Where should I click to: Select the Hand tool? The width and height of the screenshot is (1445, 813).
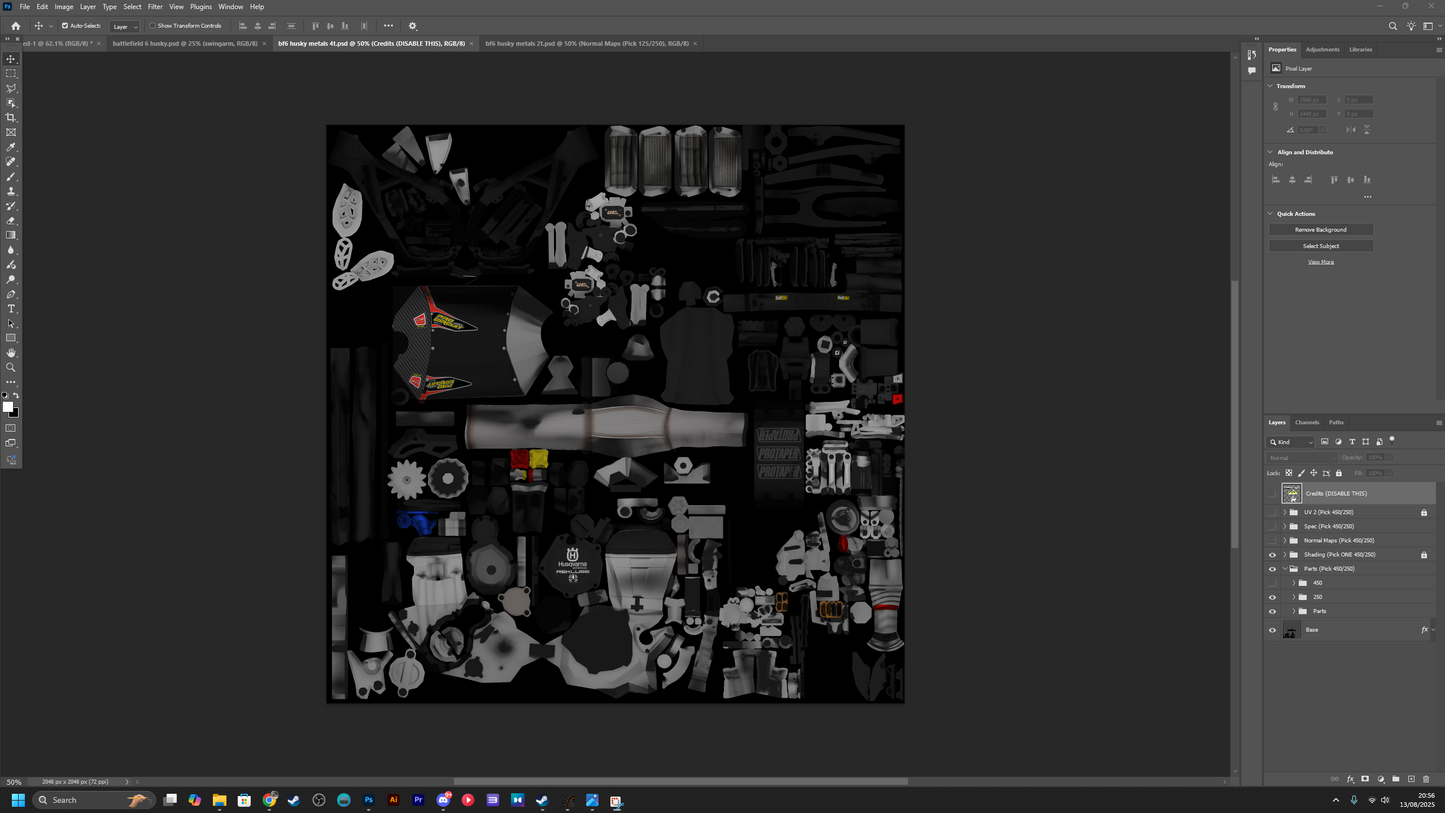pos(11,353)
